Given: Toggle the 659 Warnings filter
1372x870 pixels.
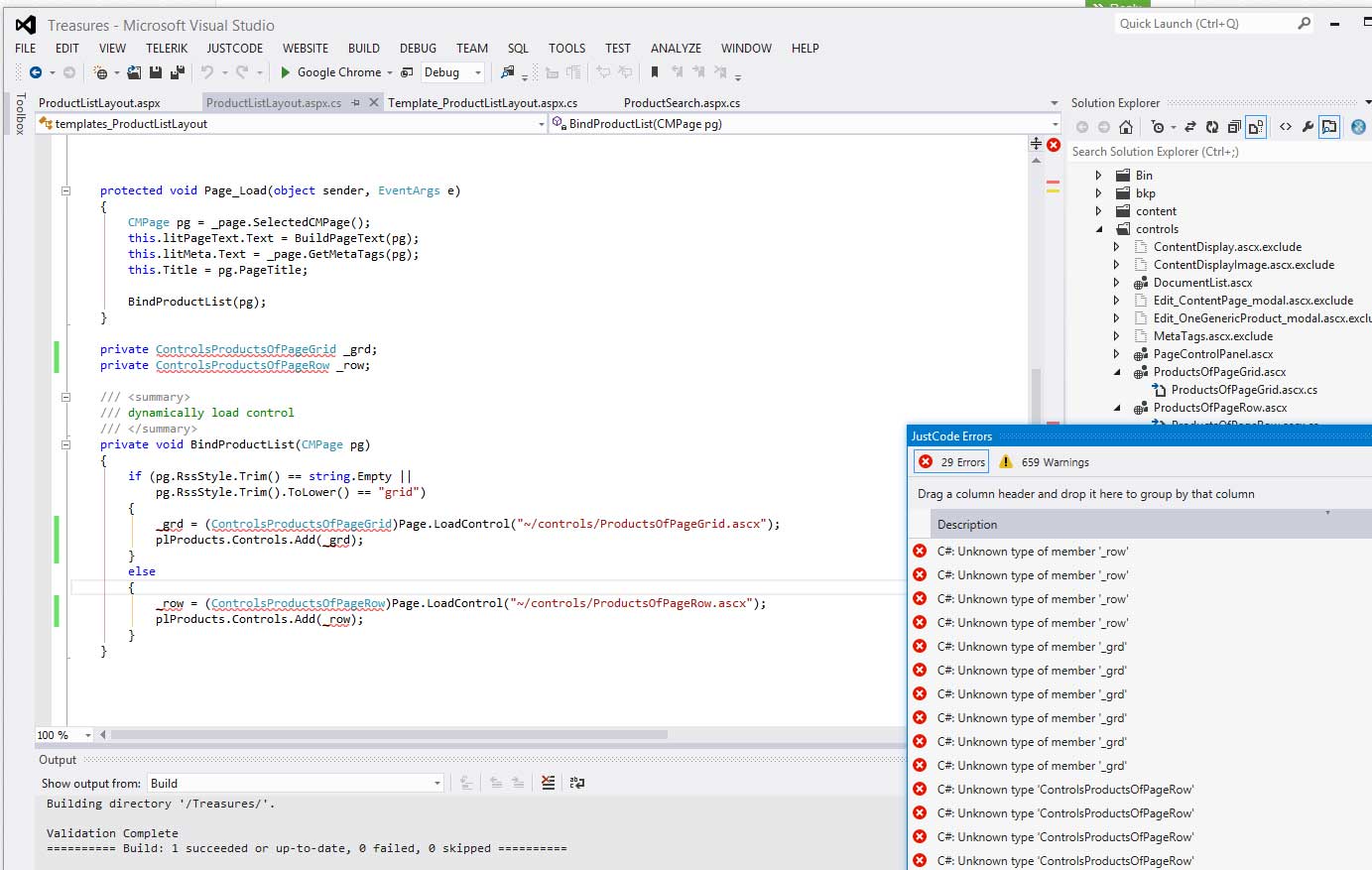Looking at the screenshot, I should pos(1044,461).
